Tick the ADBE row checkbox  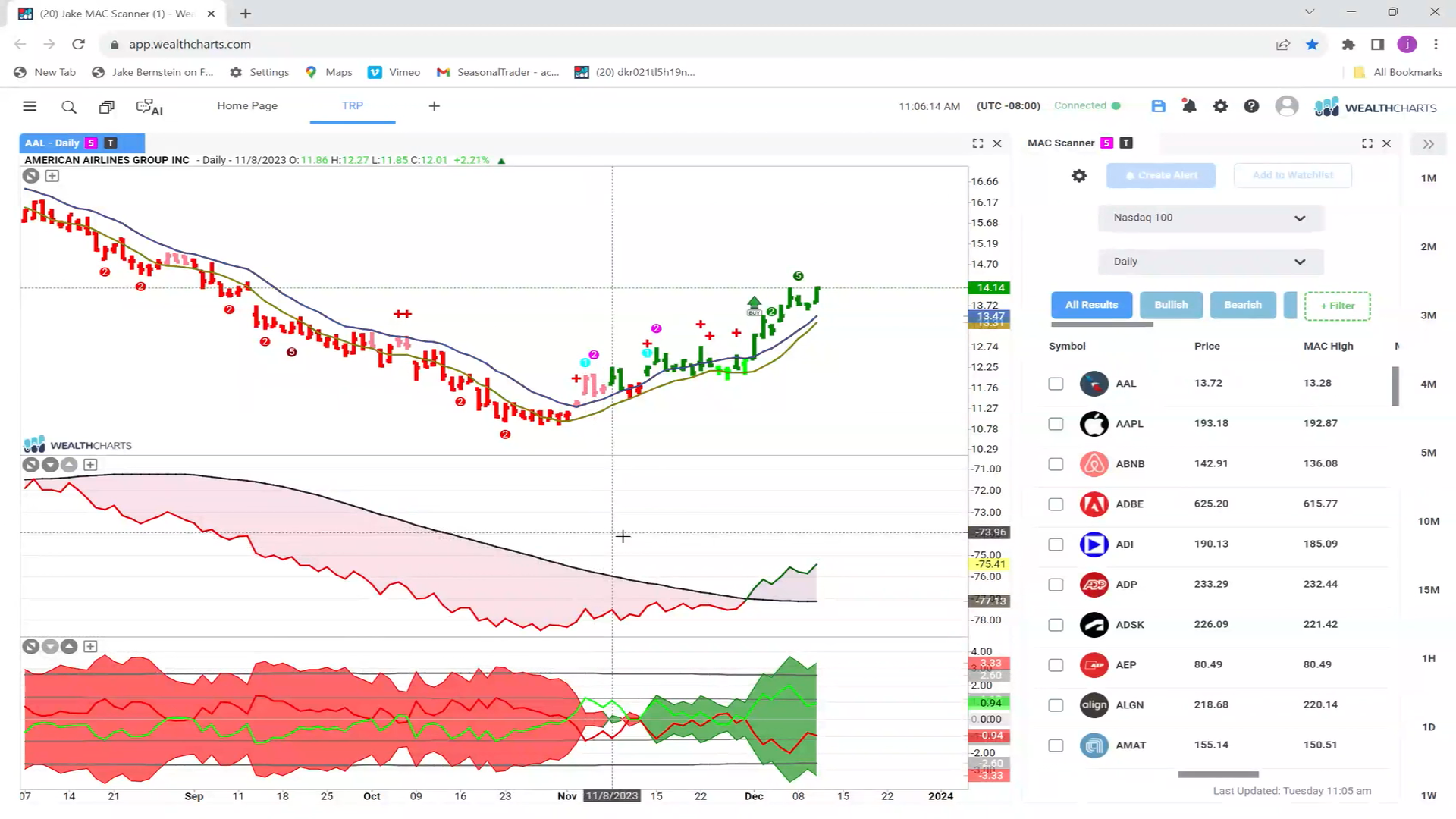pyautogui.click(x=1056, y=504)
